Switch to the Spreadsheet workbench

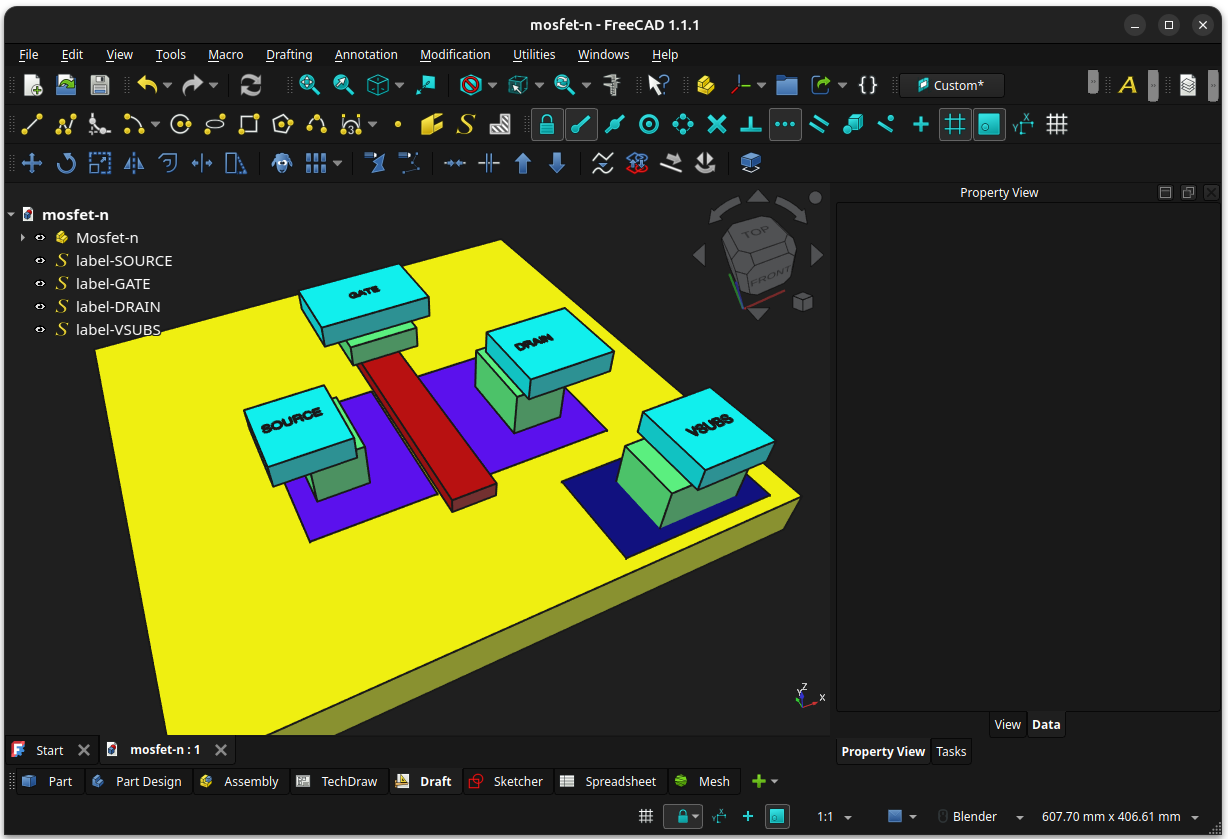pyautogui.click(x=608, y=781)
